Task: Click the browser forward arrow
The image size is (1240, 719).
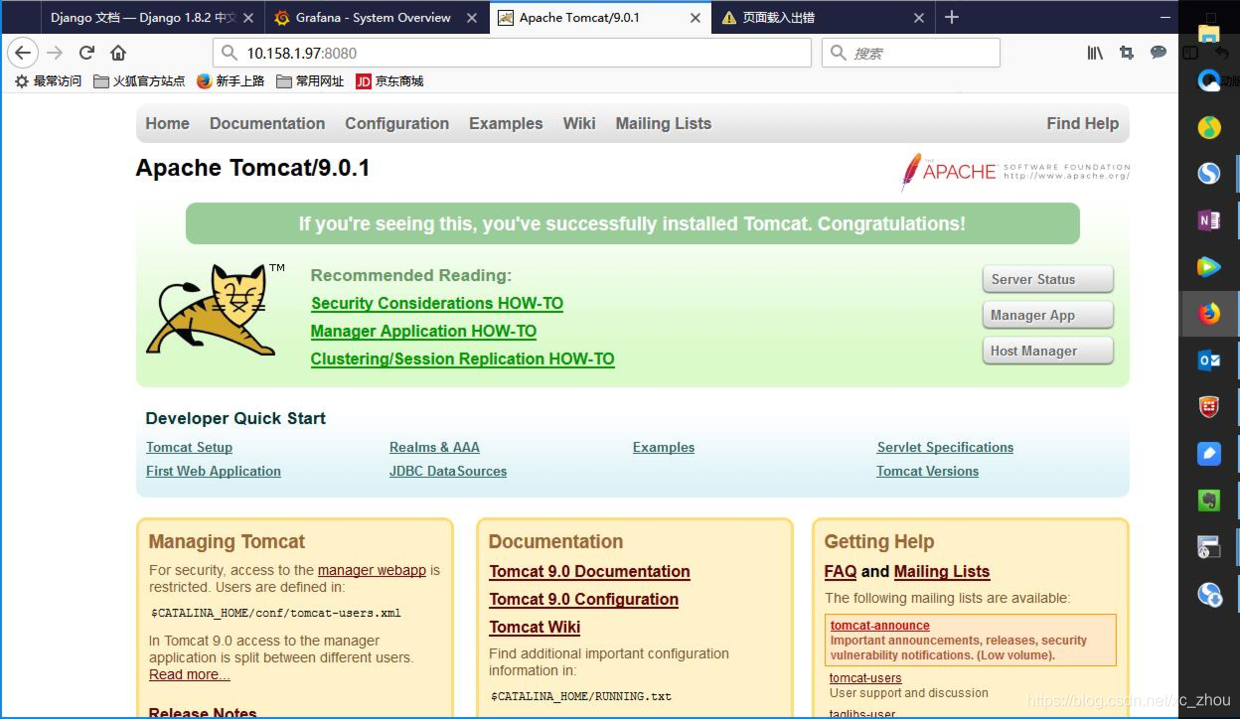Action: pos(55,53)
